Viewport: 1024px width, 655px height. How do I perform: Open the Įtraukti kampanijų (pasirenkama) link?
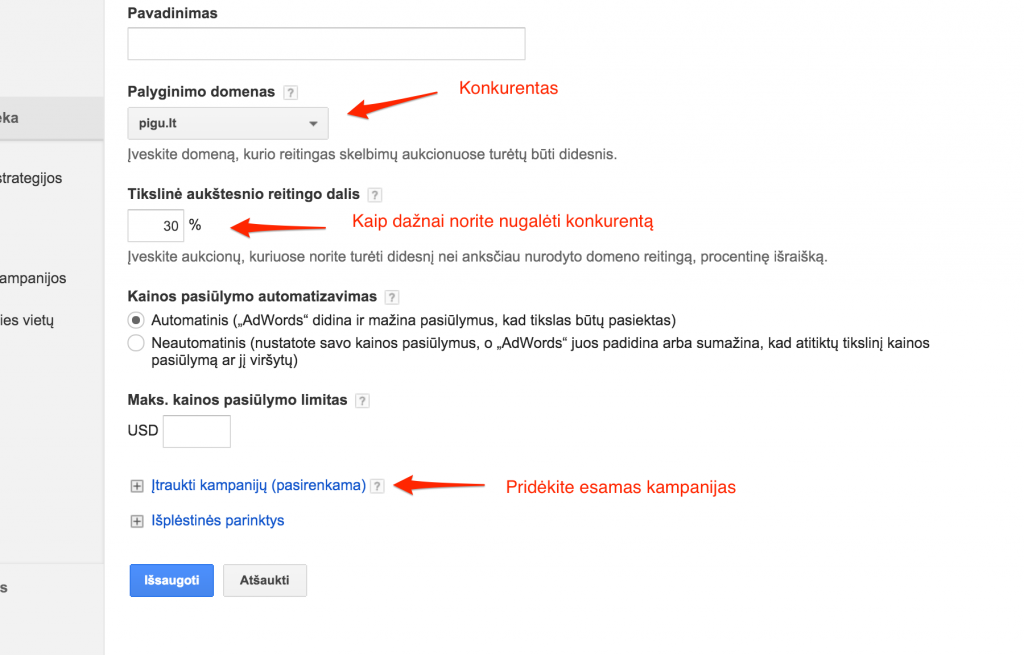tap(259, 485)
